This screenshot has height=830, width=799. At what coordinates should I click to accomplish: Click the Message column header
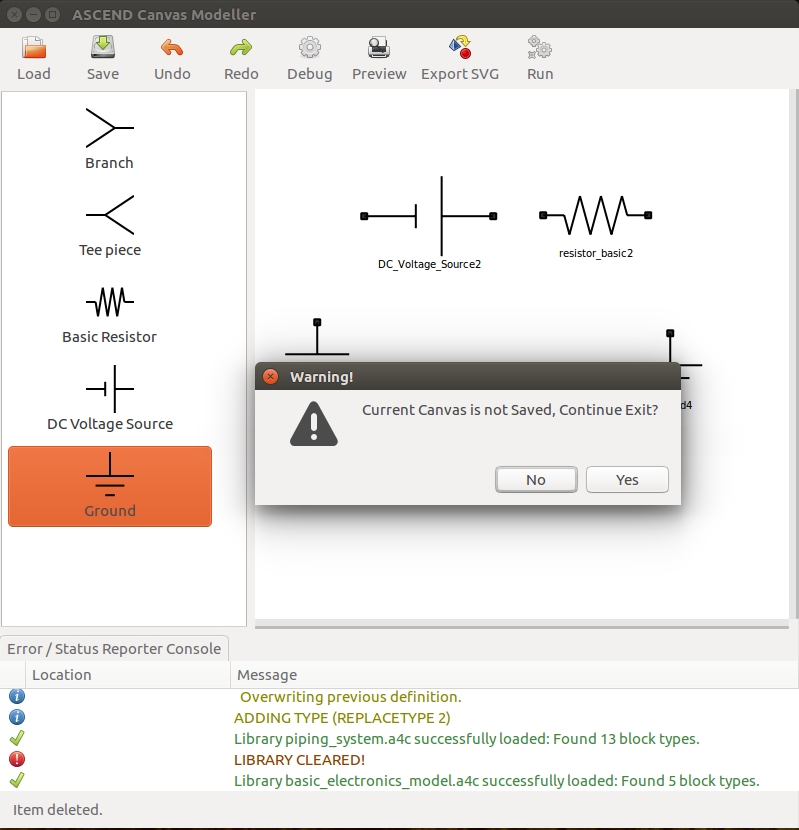(x=267, y=675)
